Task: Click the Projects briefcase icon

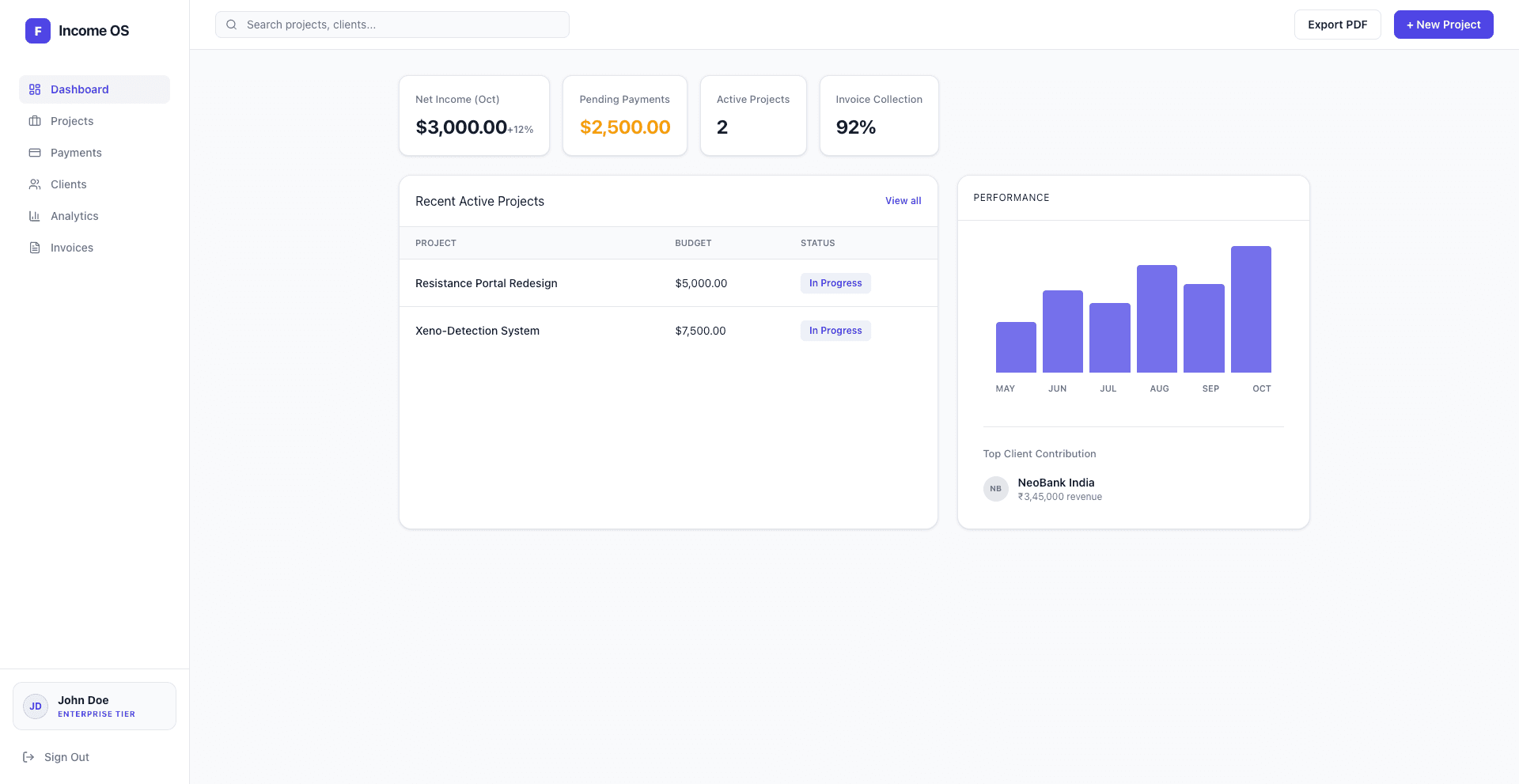Action: [x=35, y=121]
